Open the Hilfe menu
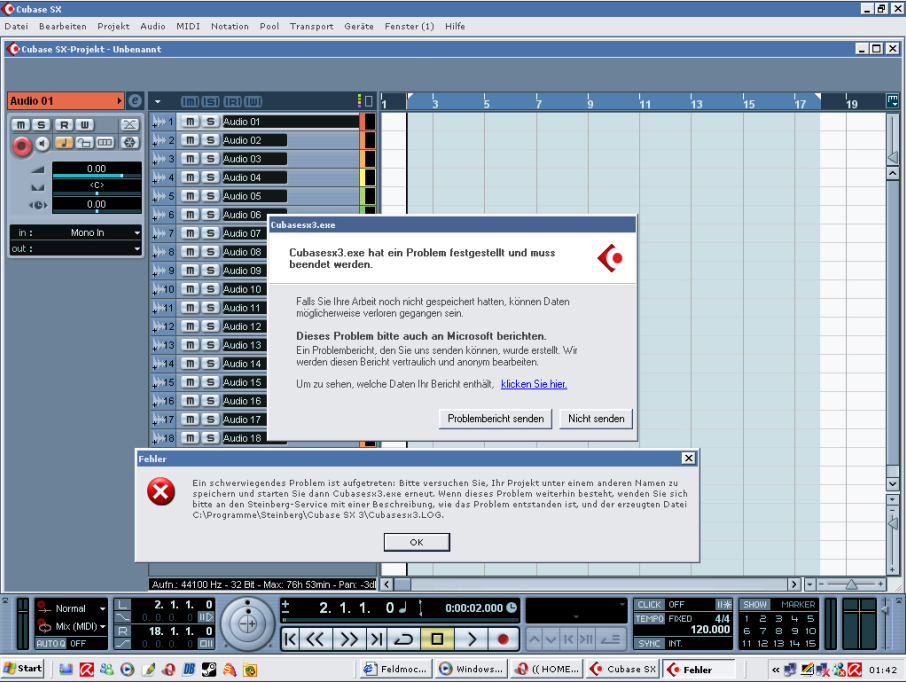 455,26
